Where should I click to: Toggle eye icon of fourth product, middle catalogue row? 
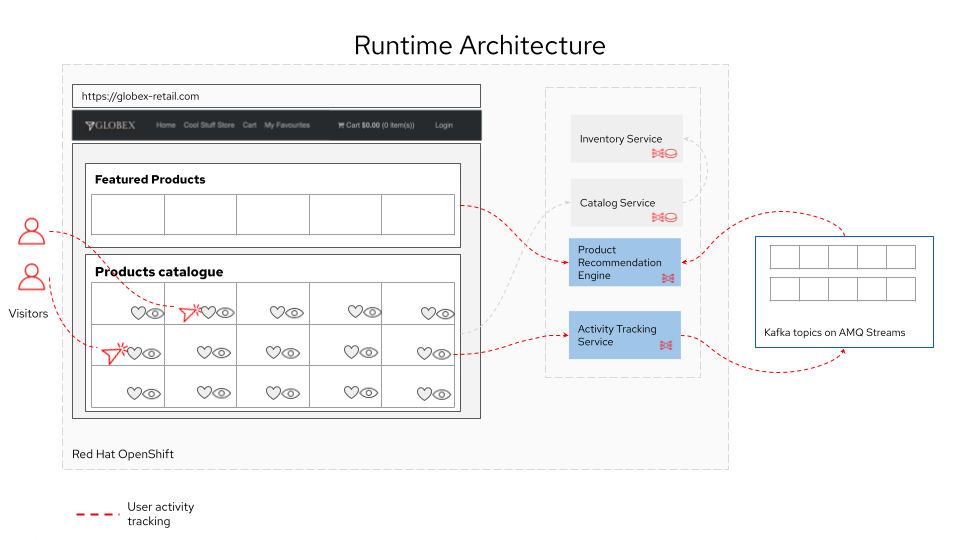pos(368,353)
